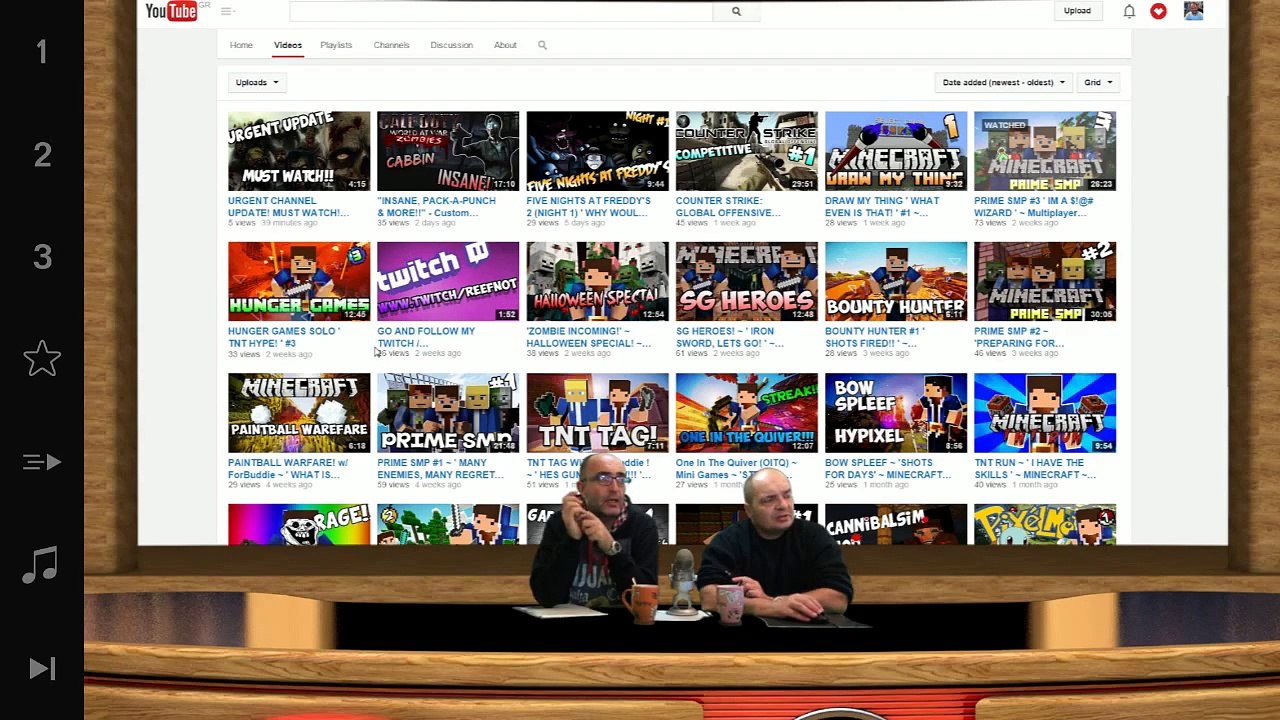Go to the Channels tab
The height and width of the screenshot is (720, 1280).
[x=391, y=45]
